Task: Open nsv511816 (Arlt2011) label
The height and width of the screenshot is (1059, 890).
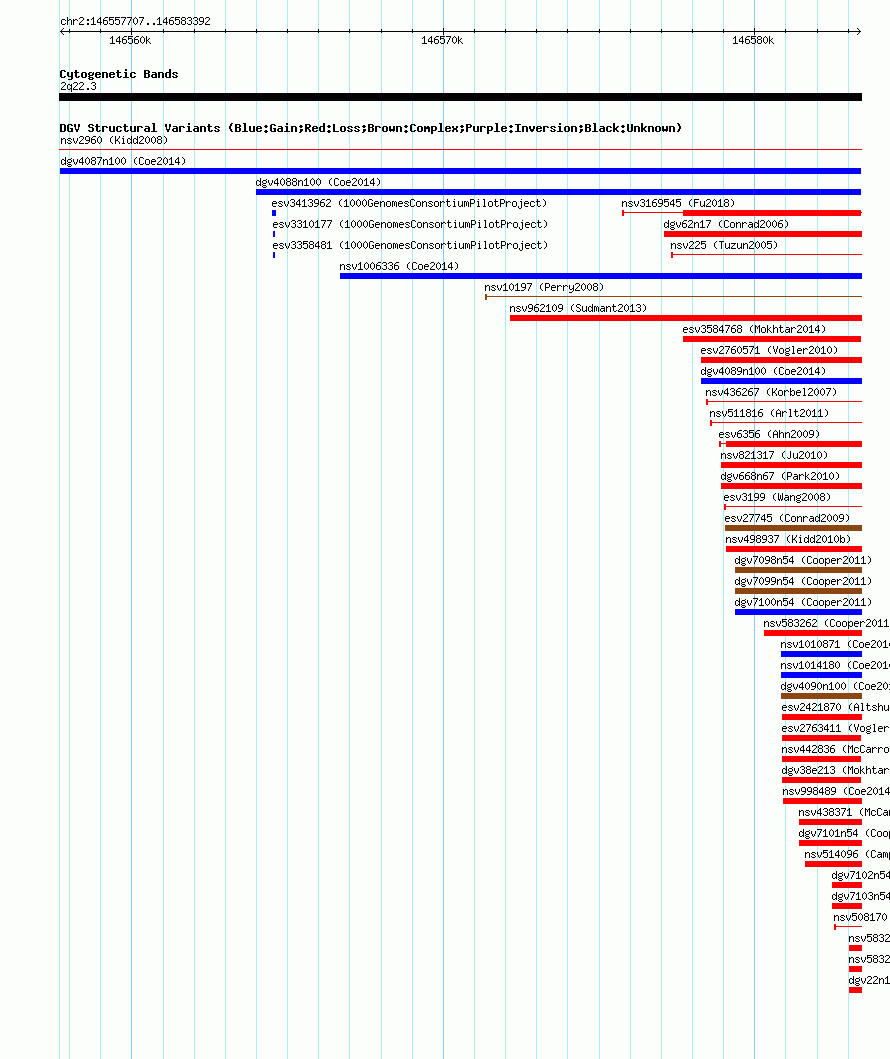Action: click(x=769, y=413)
